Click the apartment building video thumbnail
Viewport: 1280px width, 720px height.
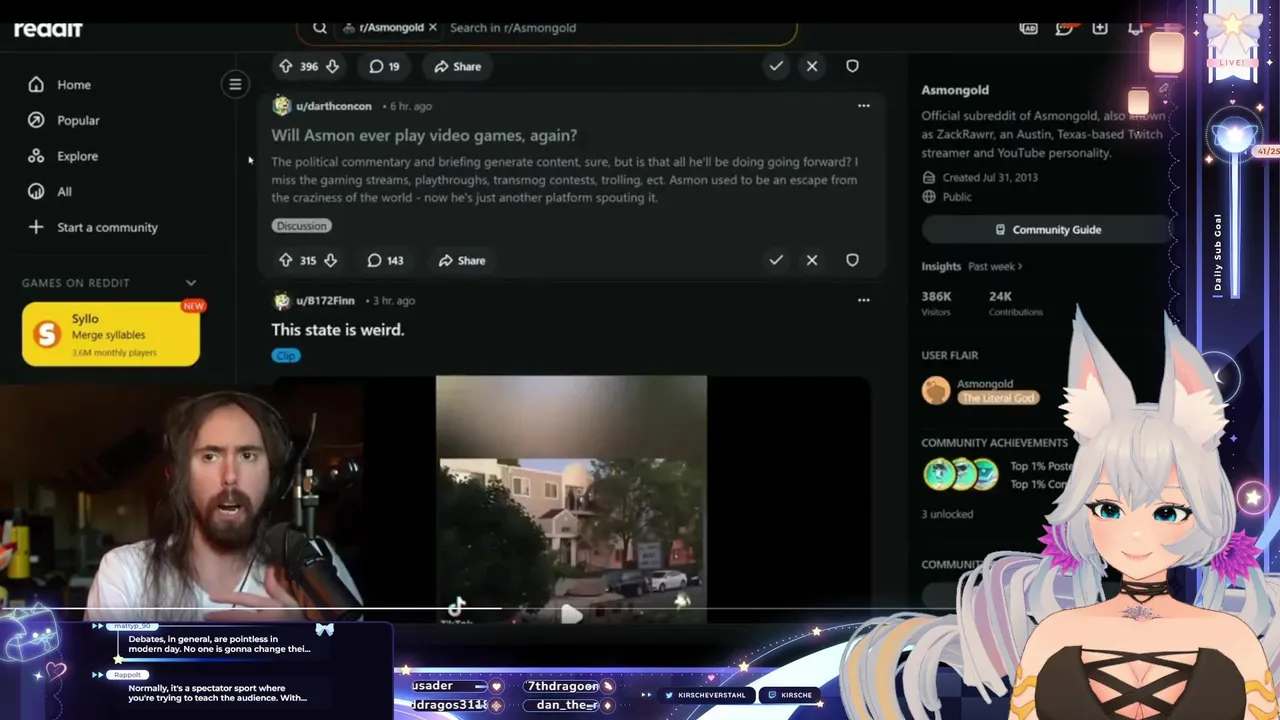[571, 500]
